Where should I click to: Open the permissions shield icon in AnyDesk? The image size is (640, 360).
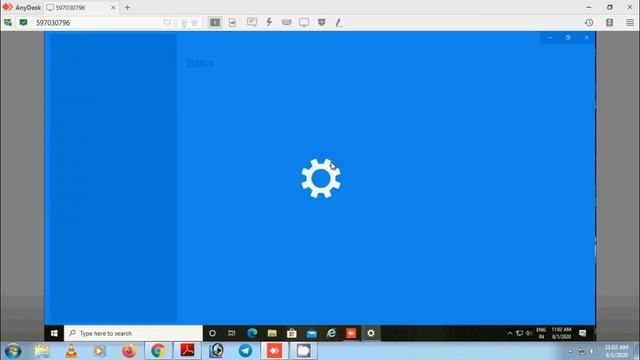point(322,22)
